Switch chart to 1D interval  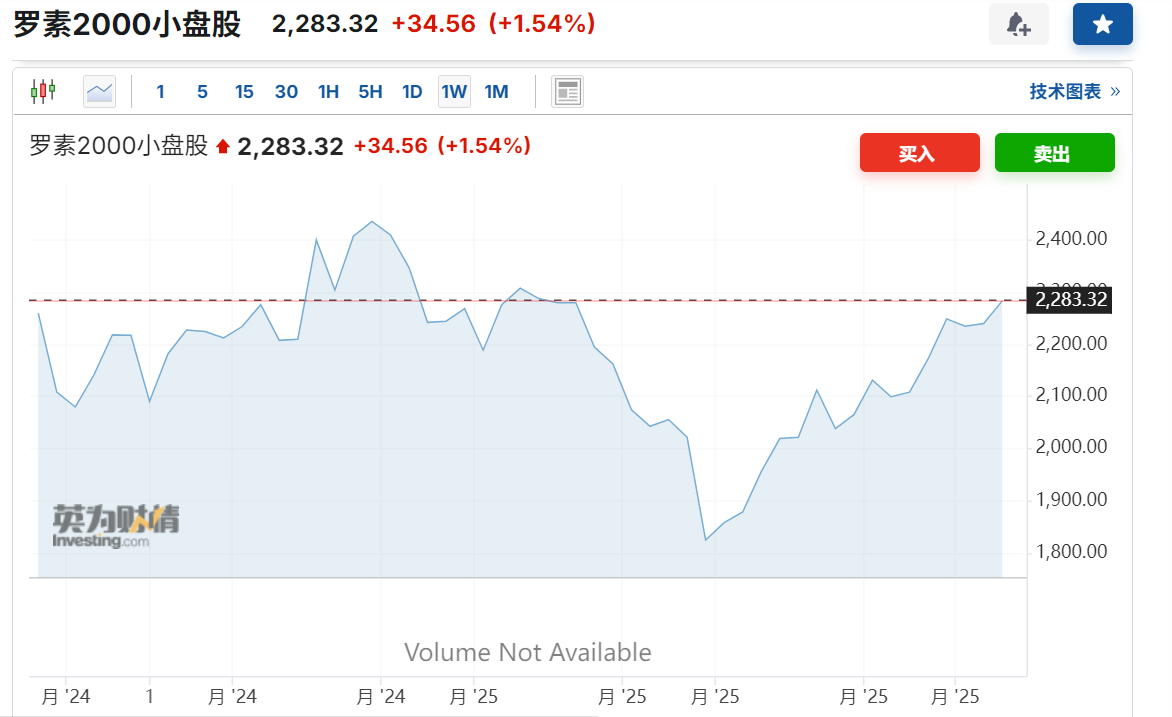412,92
